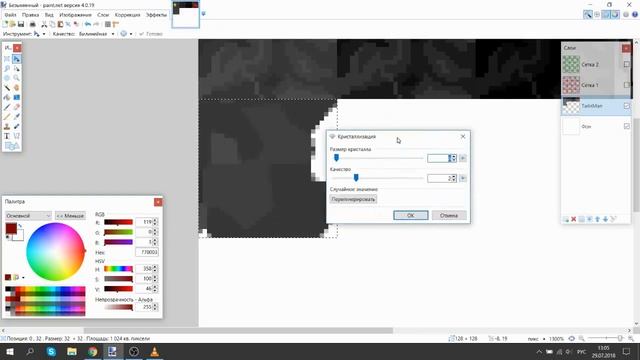Viewport: 640px width, 360px height.
Task: Select the Lasso Select tool
Action: click(7, 69)
